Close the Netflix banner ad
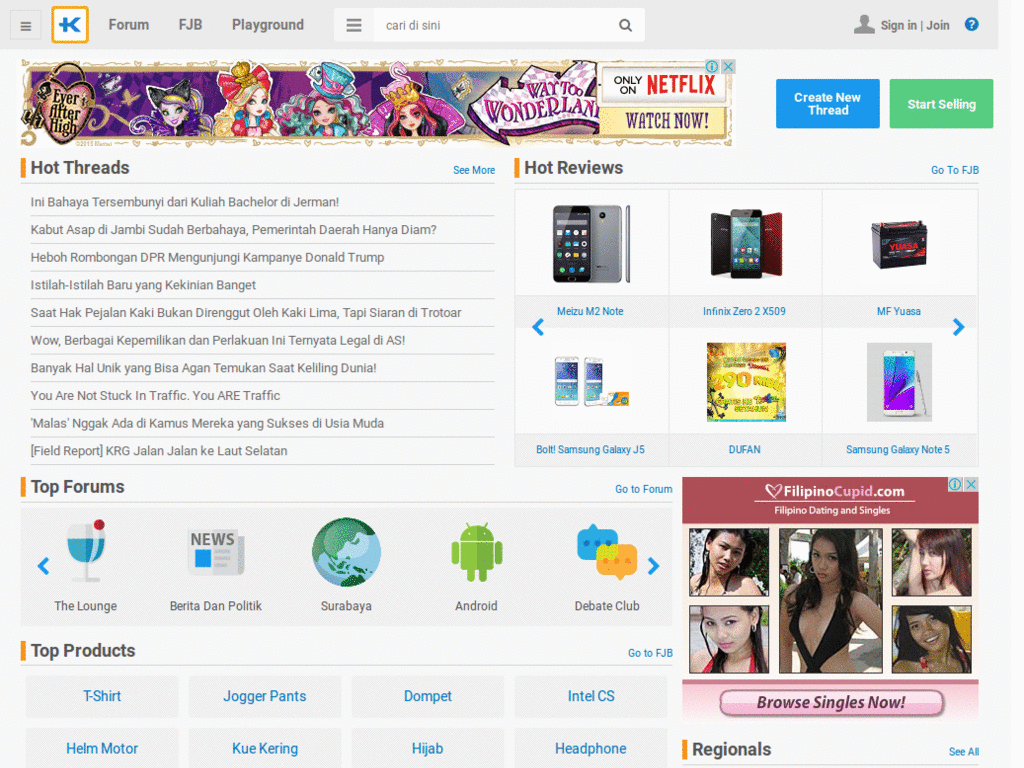 [x=728, y=67]
